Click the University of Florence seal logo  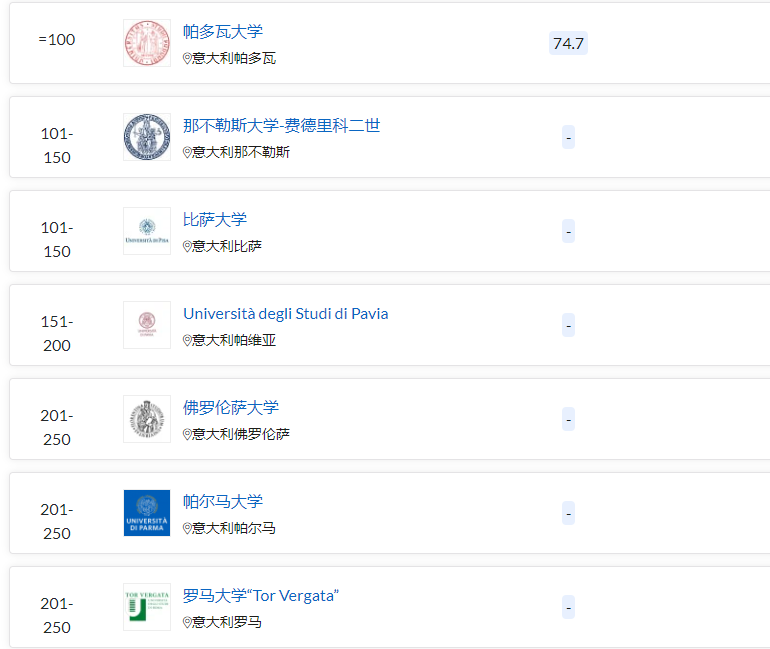pos(147,419)
